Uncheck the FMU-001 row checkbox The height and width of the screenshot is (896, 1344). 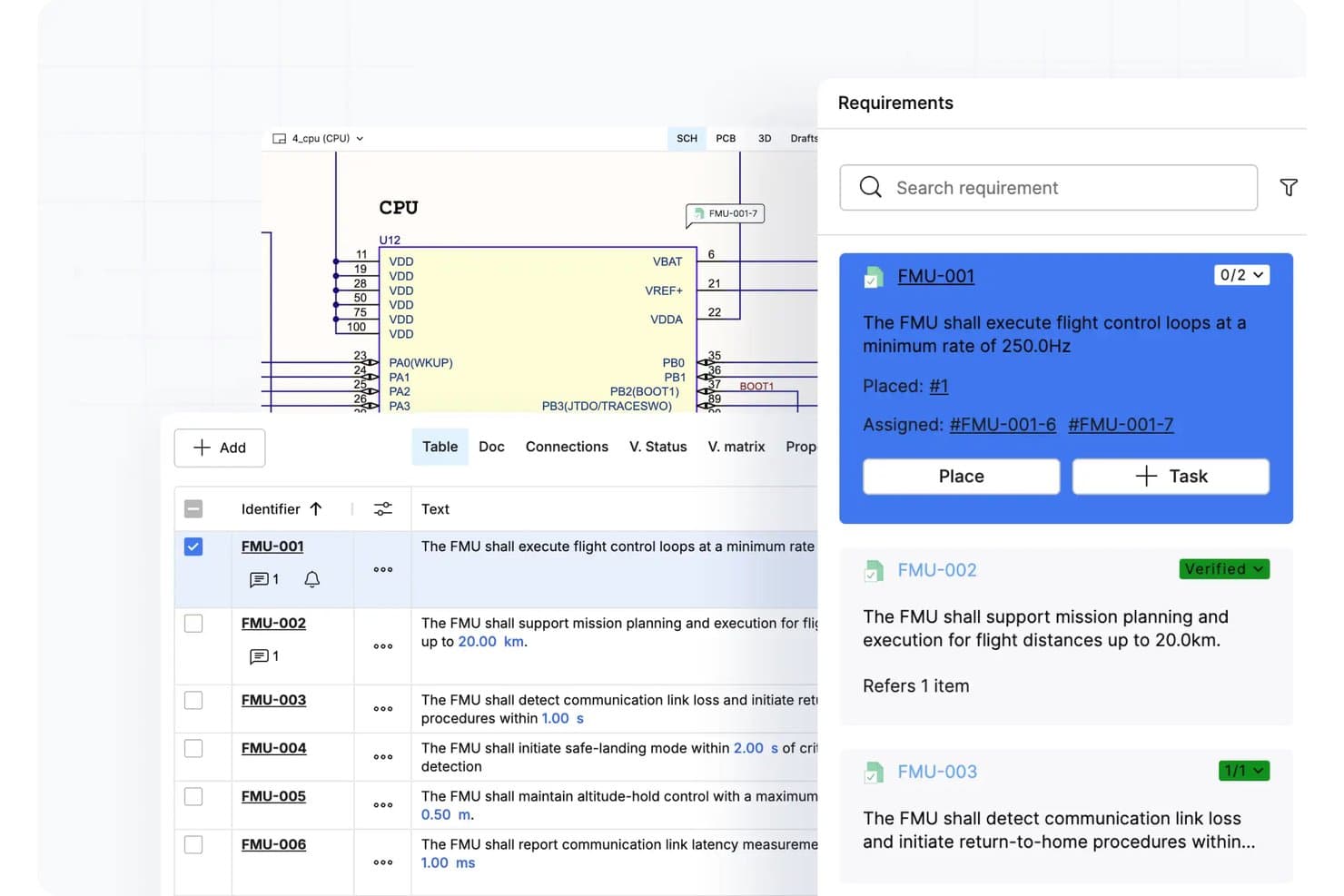pyautogui.click(x=193, y=546)
